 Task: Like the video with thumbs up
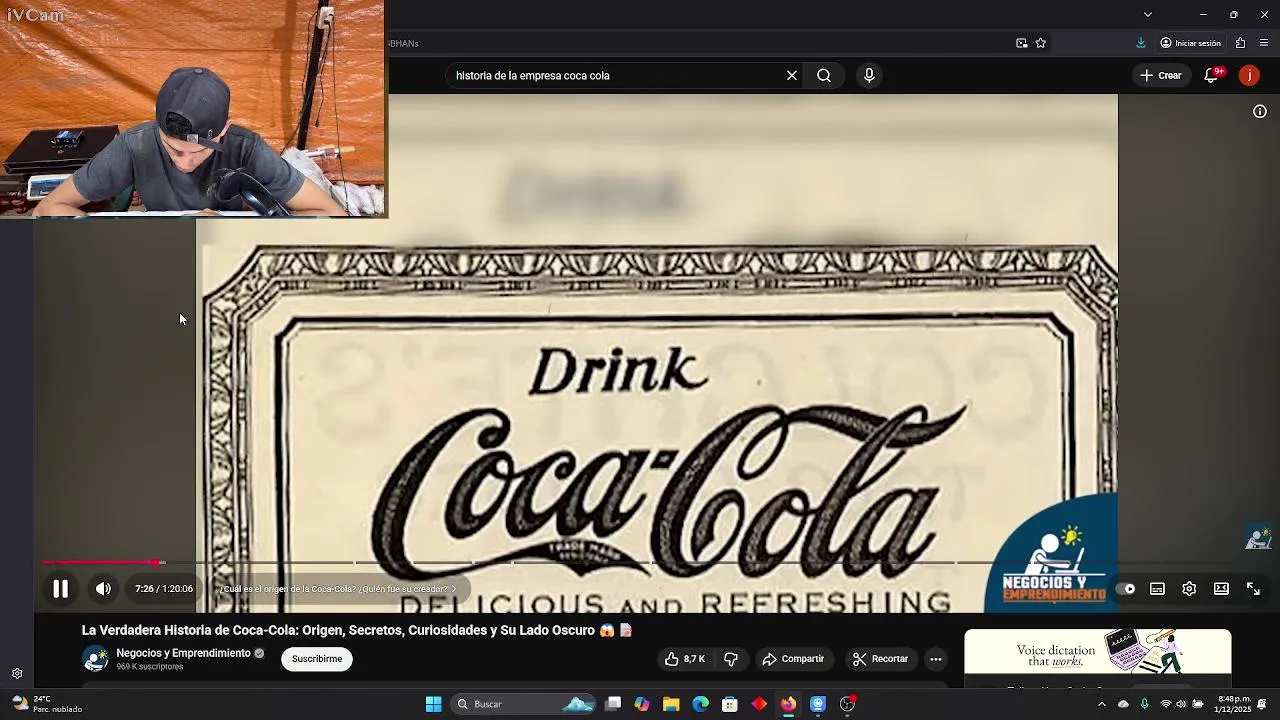(x=685, y=659)
